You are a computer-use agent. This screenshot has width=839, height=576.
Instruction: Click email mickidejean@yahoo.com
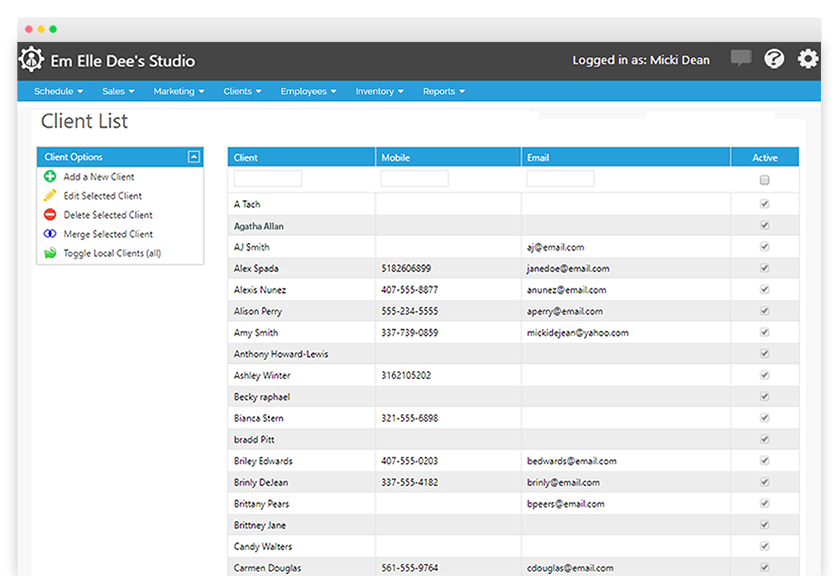(577, 332)
